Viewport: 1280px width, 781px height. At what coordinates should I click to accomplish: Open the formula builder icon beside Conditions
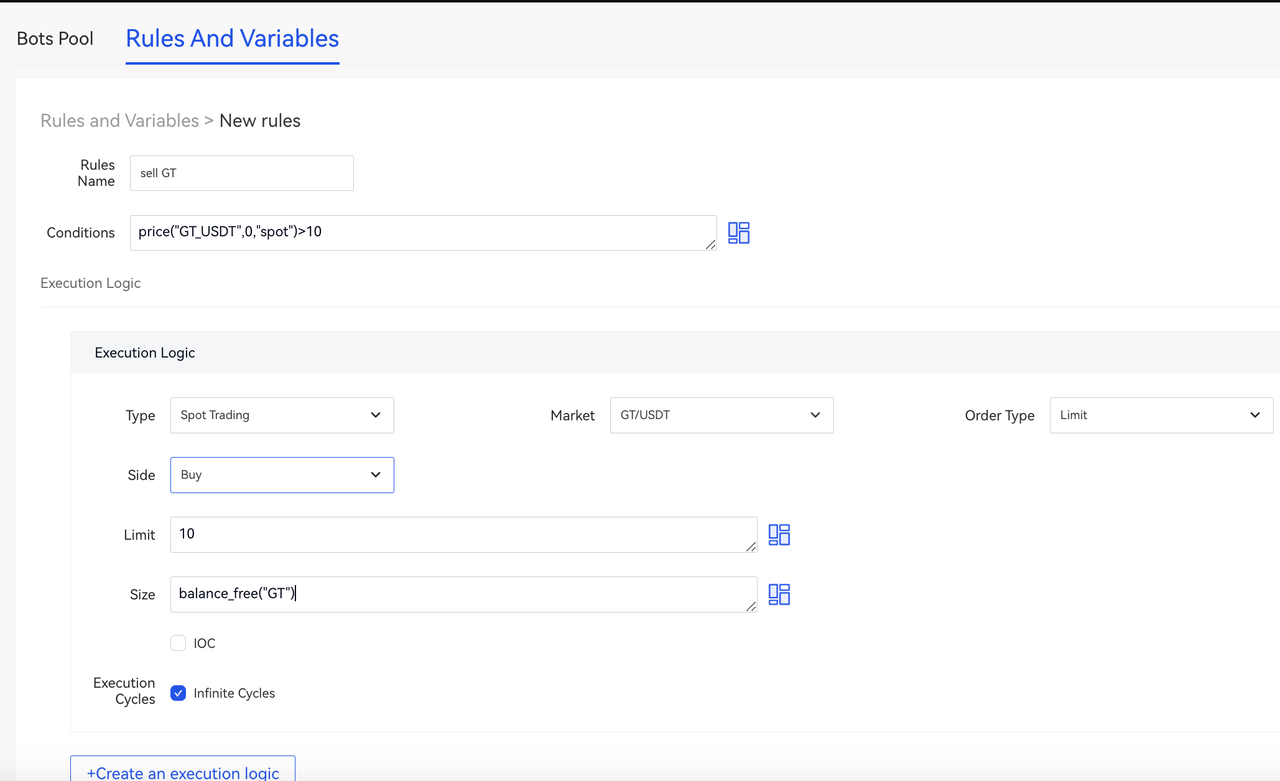pyautogui.click(x=739, y=233)
